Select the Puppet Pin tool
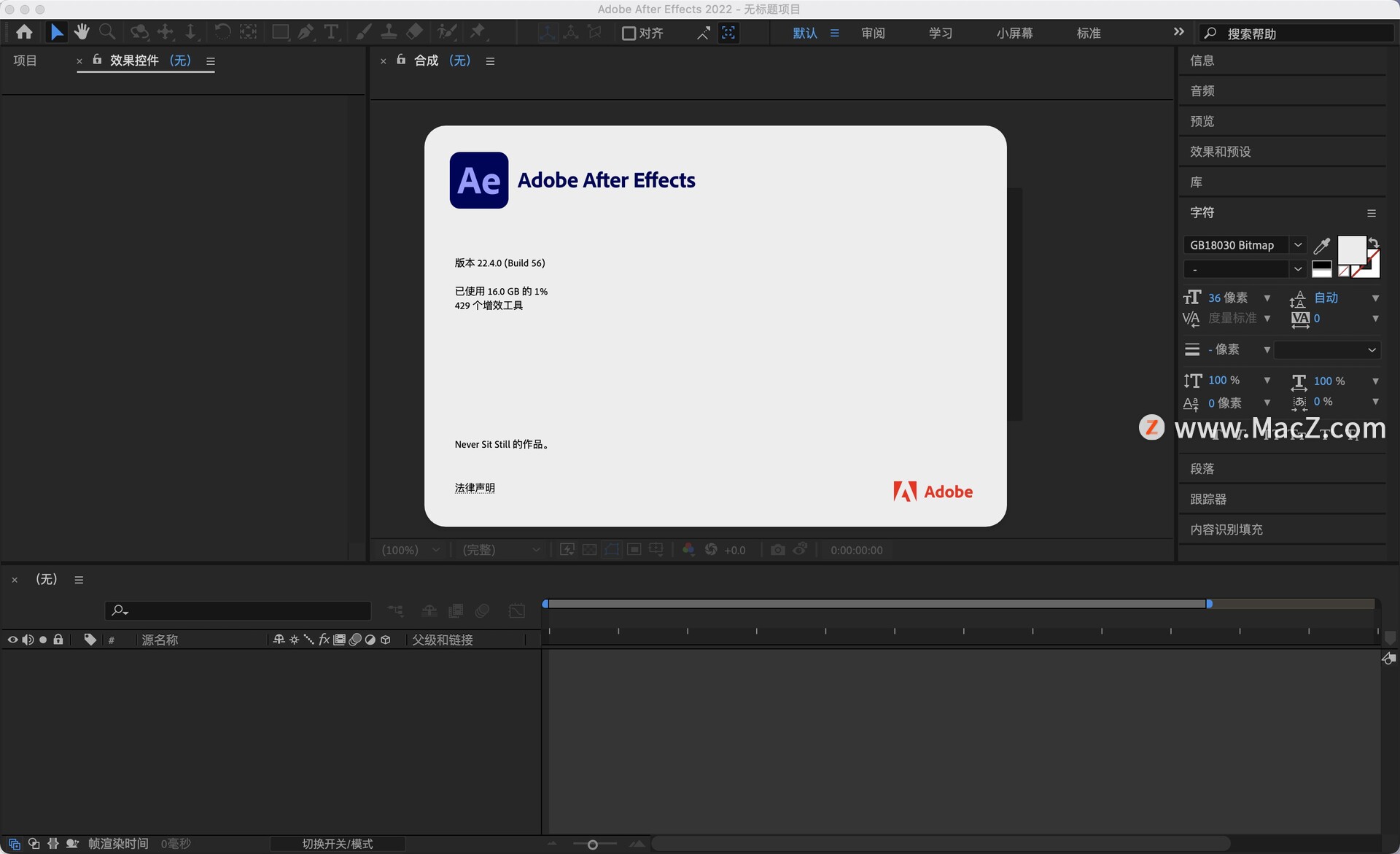This screenshot has height=854, width=1400. click(x=478, y=32)
